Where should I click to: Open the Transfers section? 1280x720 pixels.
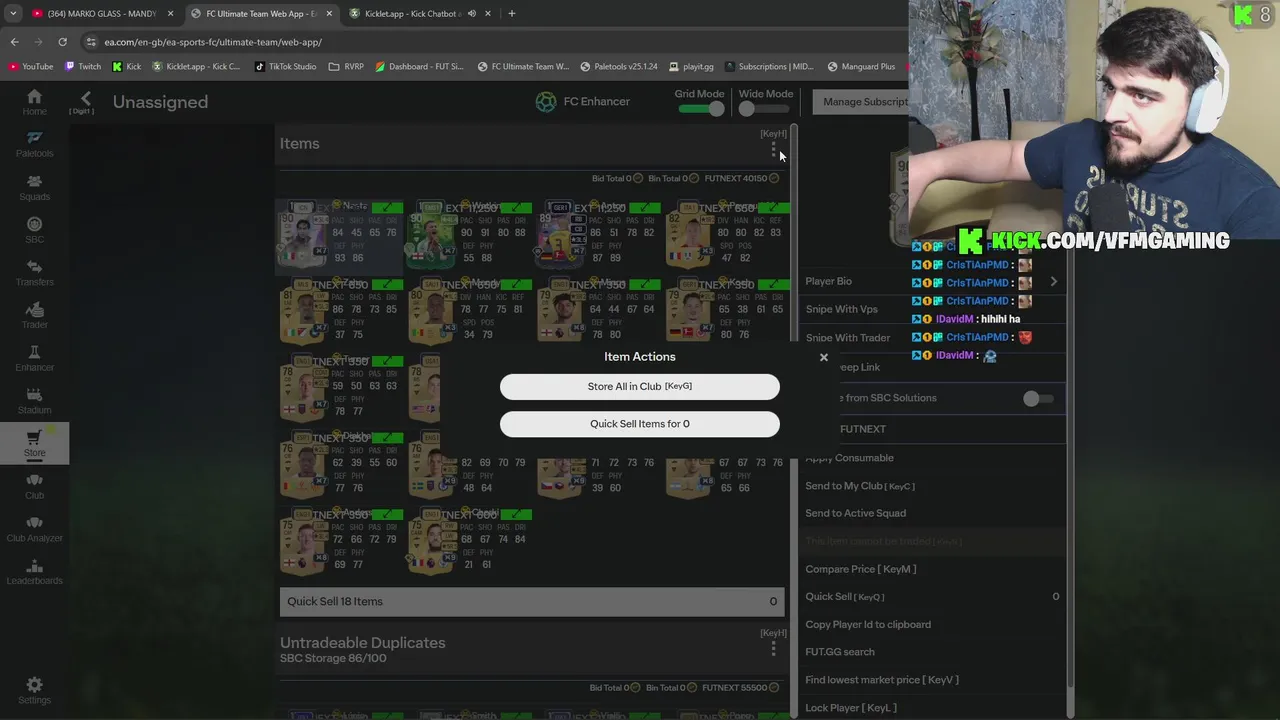point(34,272)
